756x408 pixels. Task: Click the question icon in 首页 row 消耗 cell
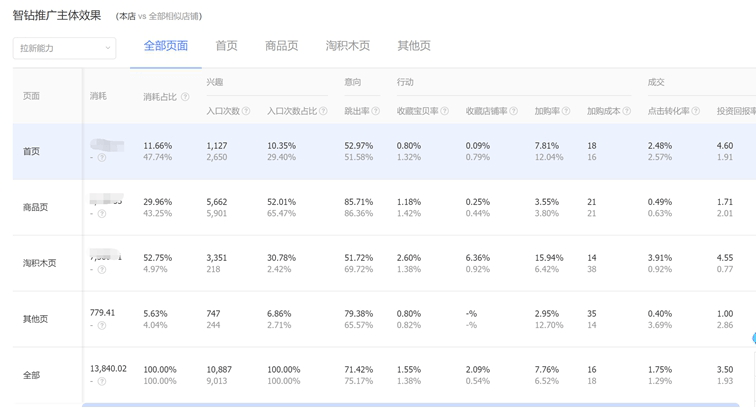(102, 158)
